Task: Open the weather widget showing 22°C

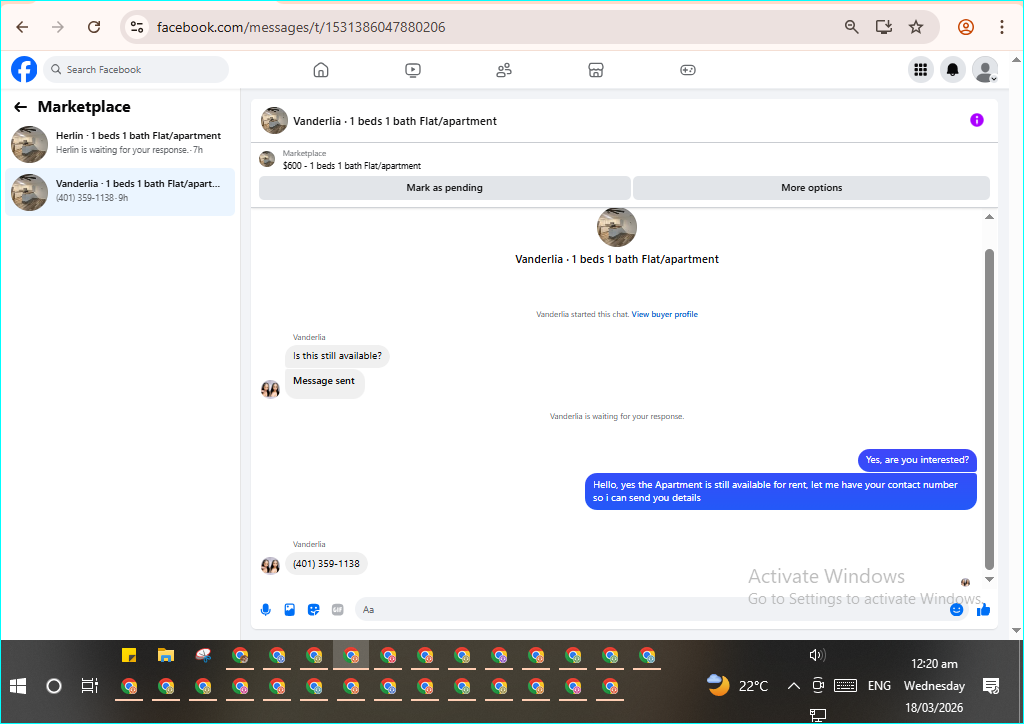Action: point(738,685)
